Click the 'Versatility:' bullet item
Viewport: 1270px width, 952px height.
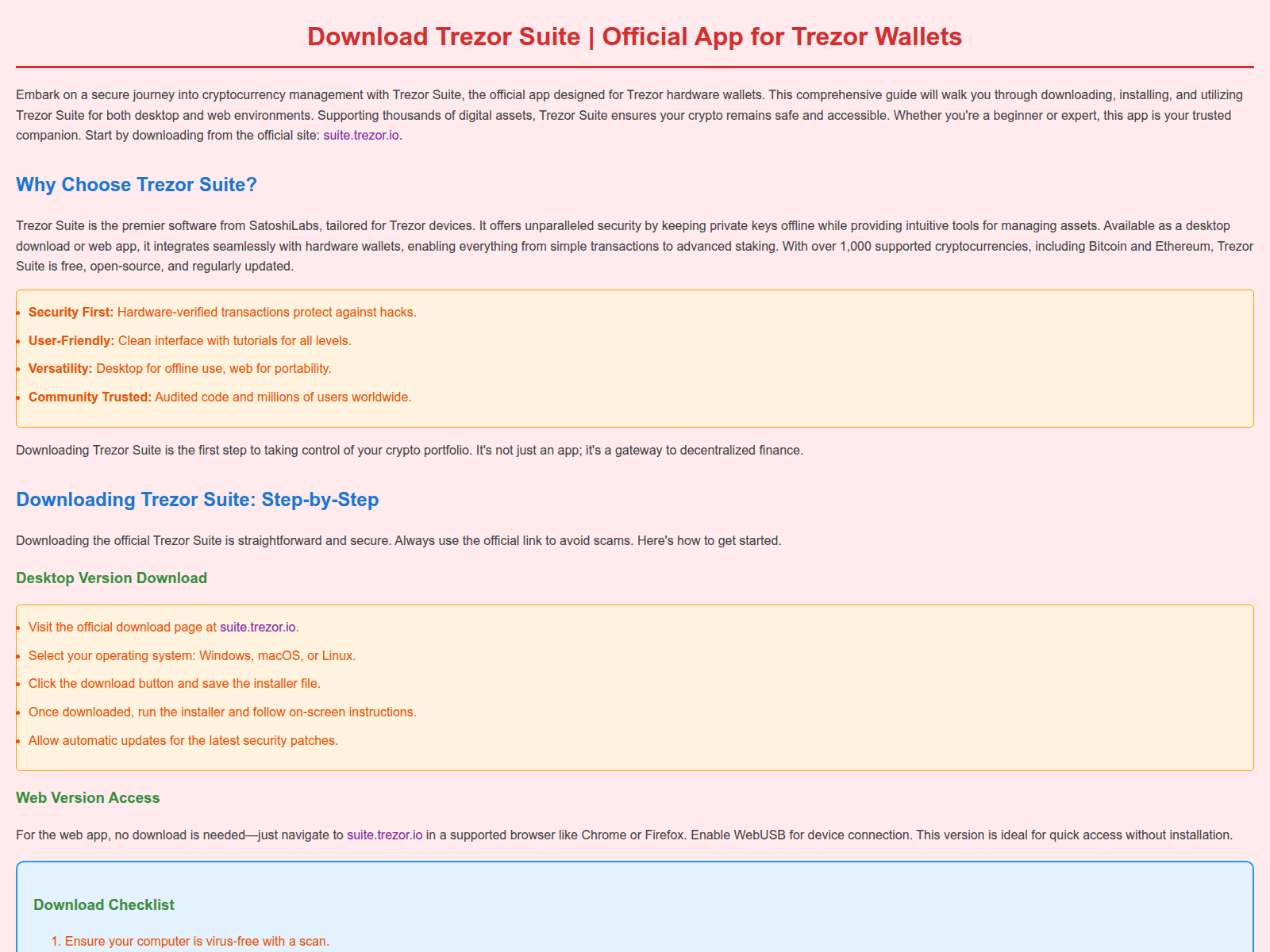(180, 369)
